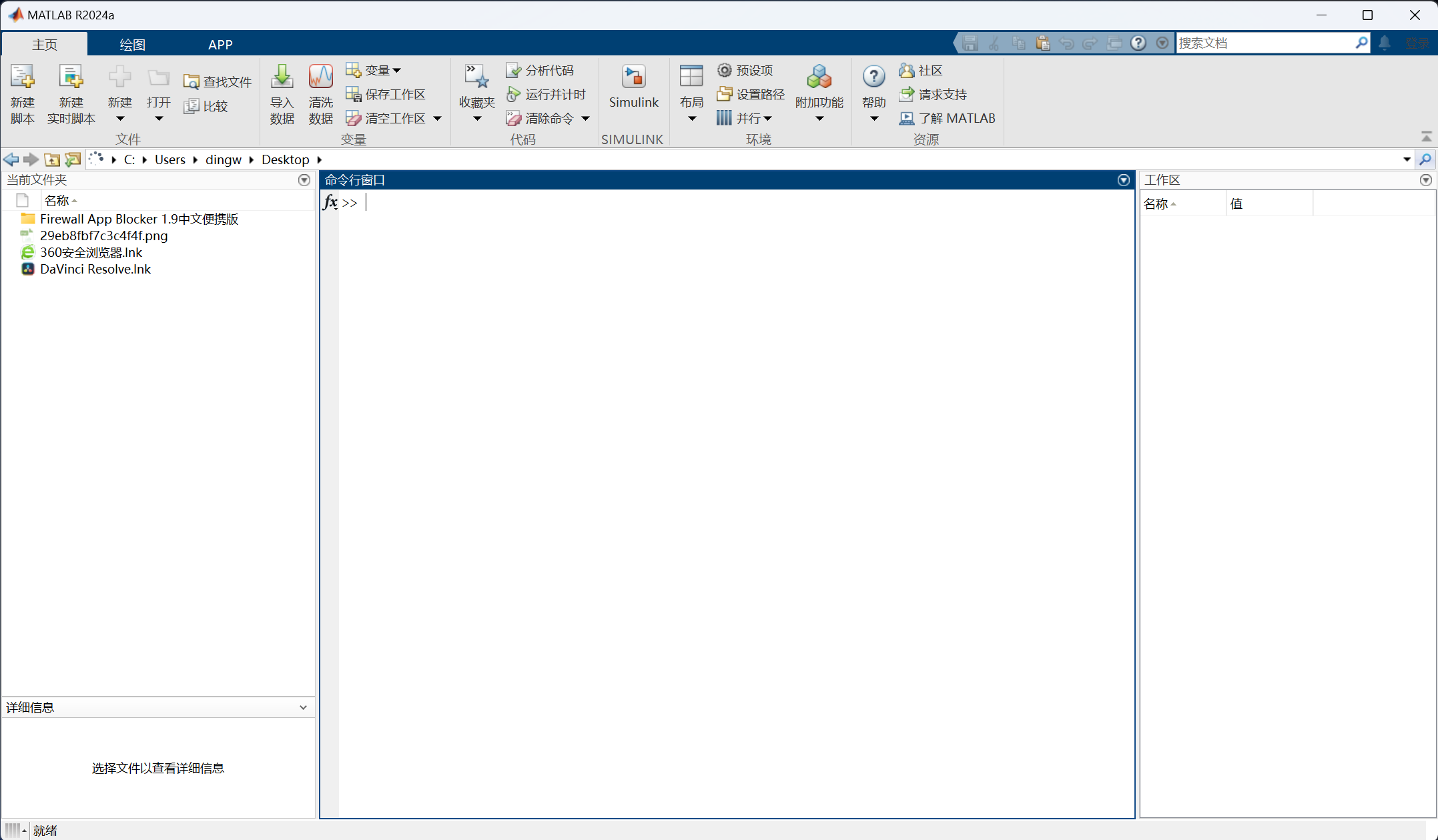Switch to the APP tab

(220, 45)
